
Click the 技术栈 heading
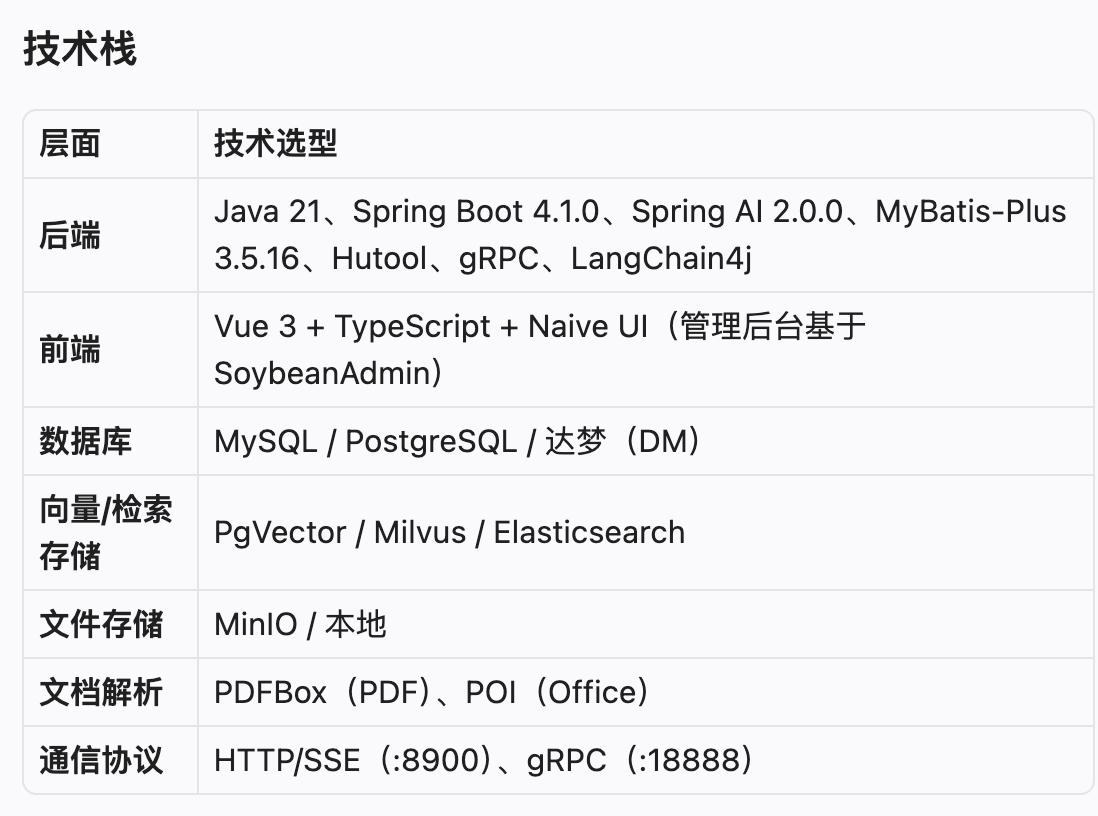coord(80,49)
